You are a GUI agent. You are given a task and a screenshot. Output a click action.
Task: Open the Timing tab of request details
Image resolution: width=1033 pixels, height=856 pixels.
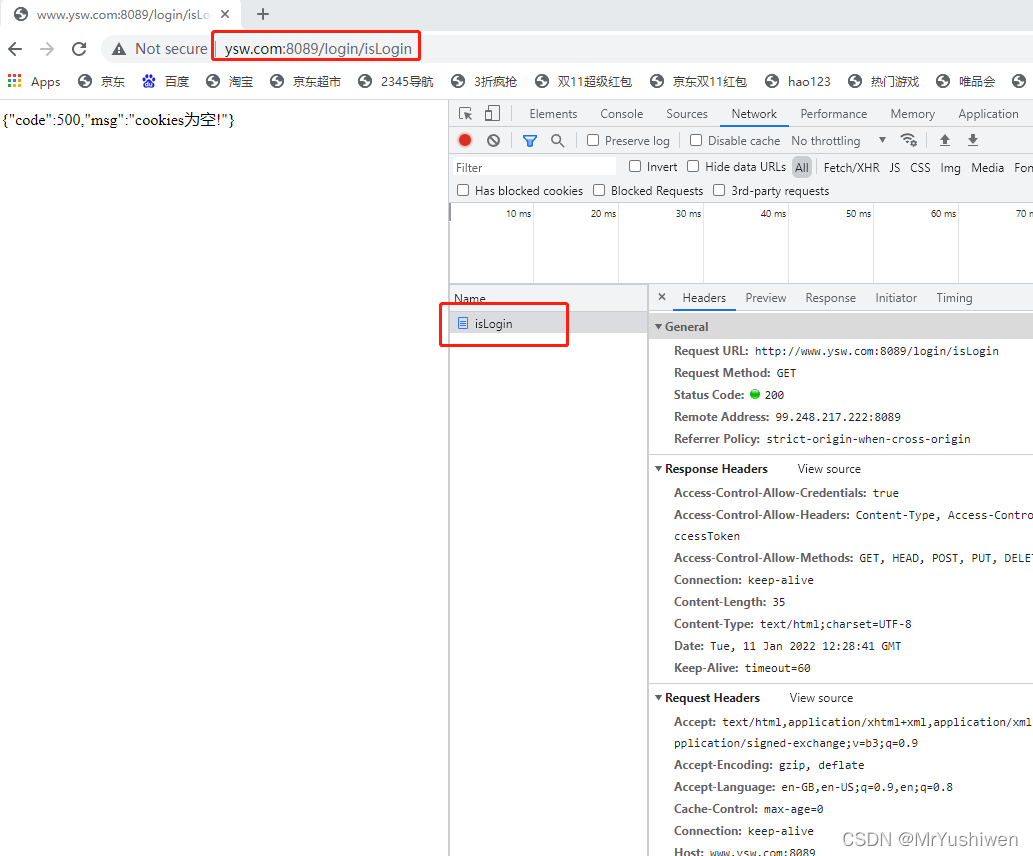click(x=954, y=298)
